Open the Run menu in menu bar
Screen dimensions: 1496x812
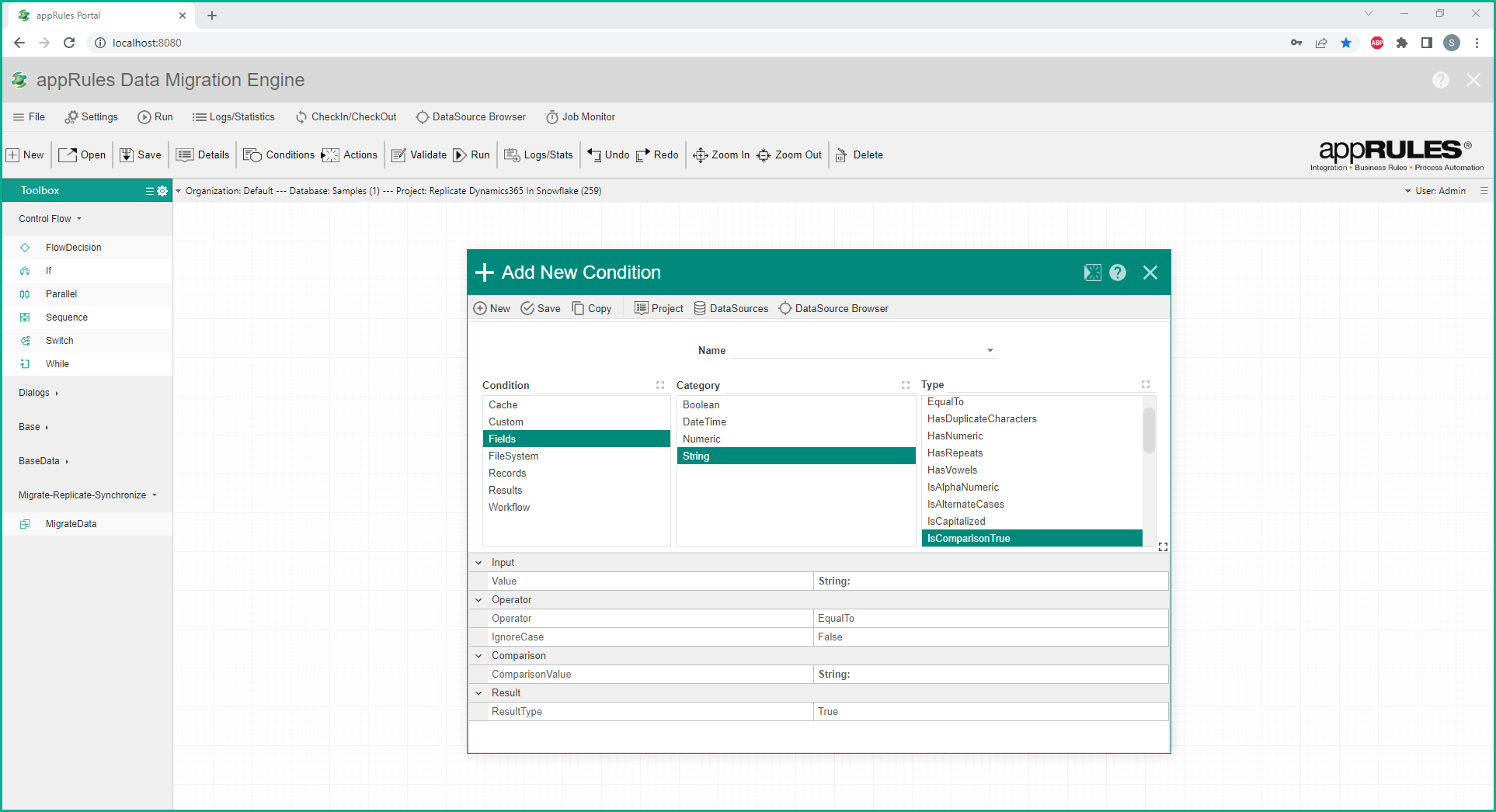(155, 117)
